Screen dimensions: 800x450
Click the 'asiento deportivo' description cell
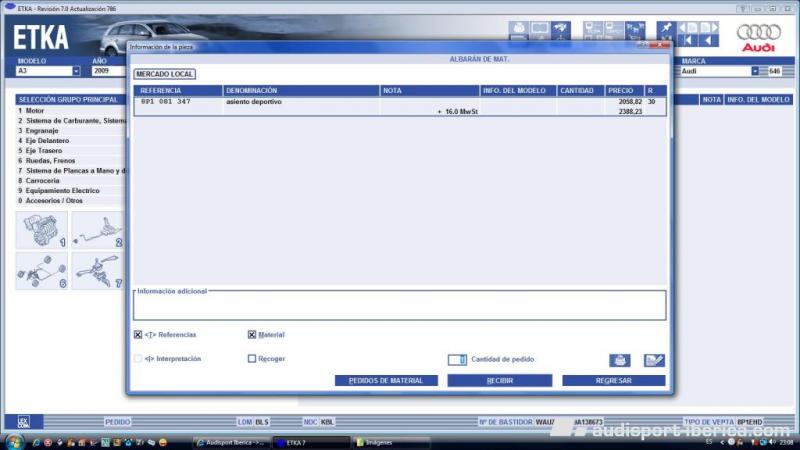254,102
